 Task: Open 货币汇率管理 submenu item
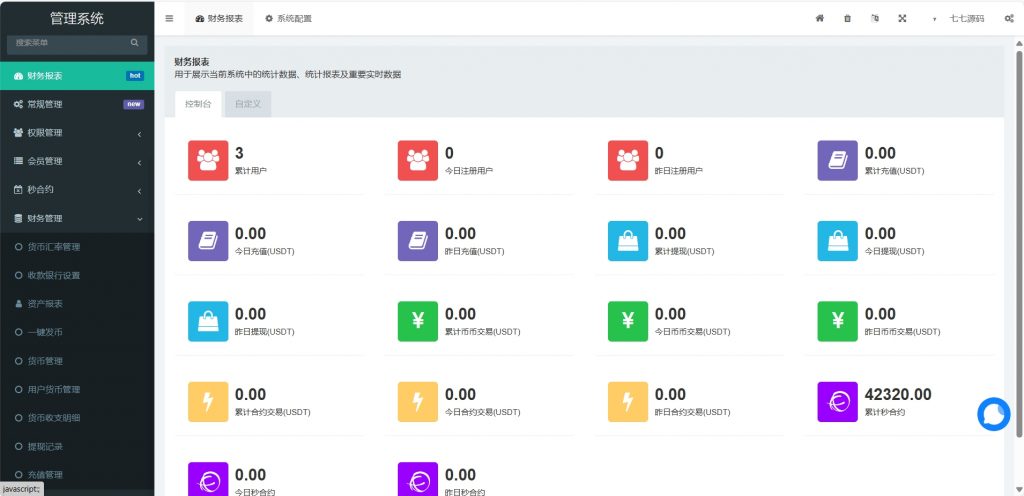click(77, 247)
